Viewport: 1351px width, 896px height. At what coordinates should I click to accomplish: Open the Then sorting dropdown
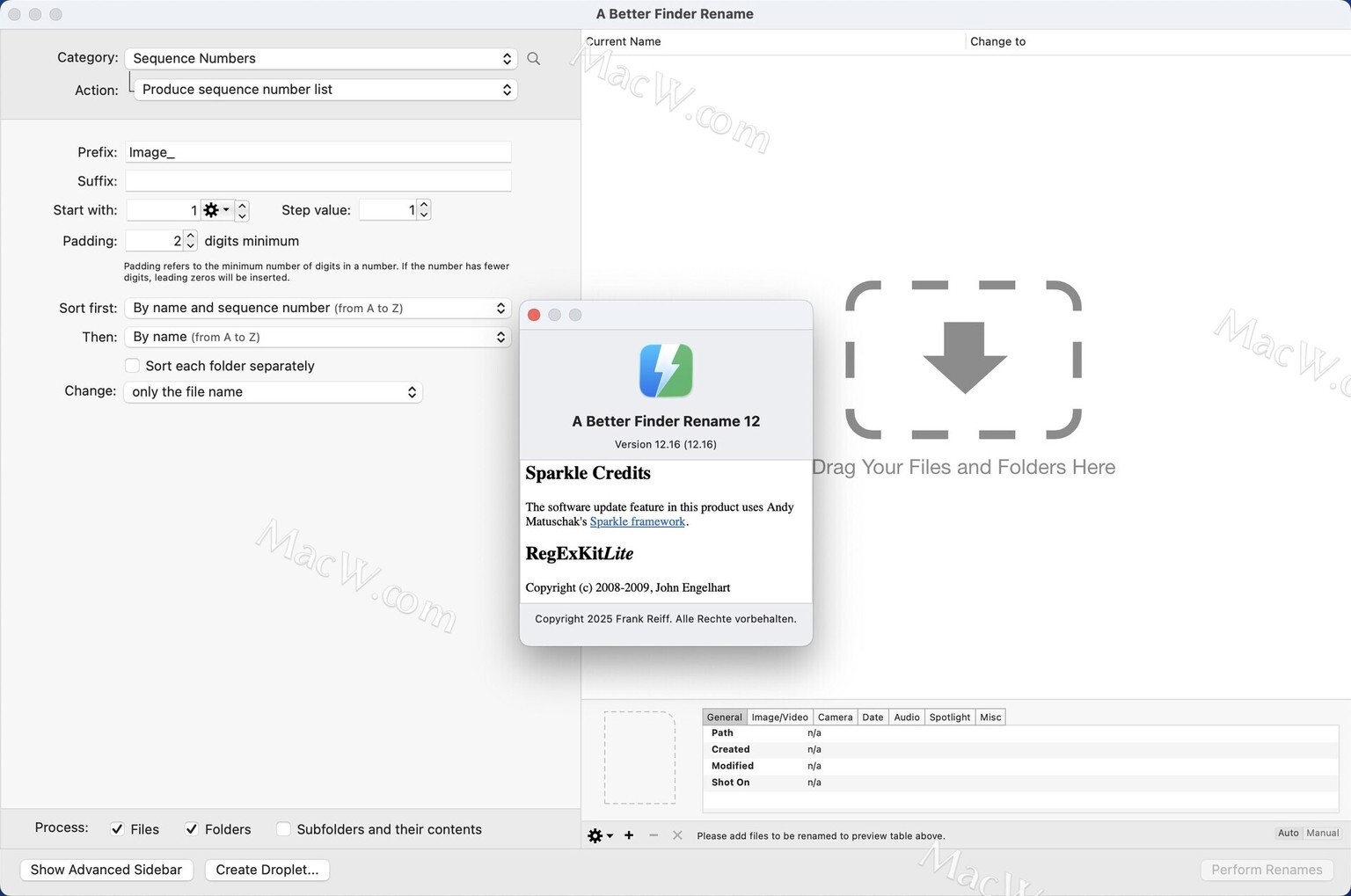pos(318,337)
